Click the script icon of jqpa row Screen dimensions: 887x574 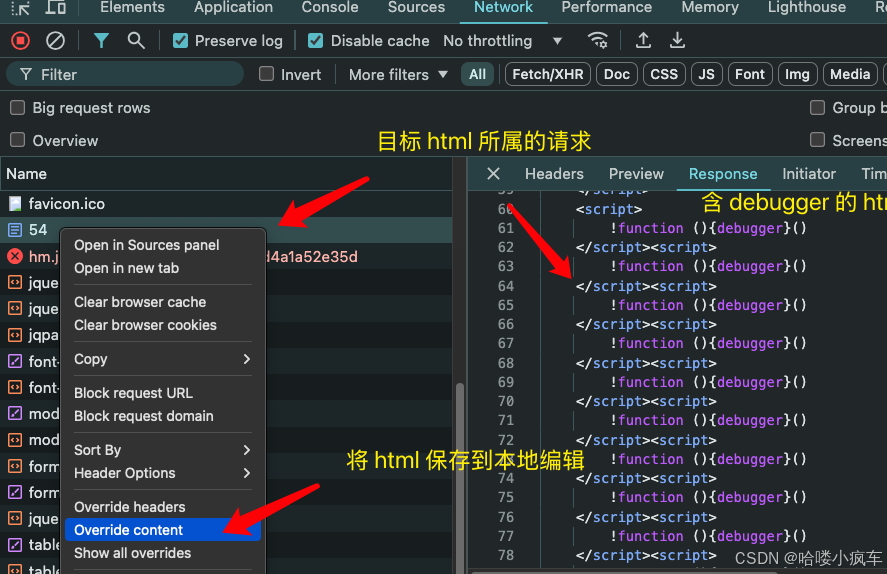coord(15,335)
